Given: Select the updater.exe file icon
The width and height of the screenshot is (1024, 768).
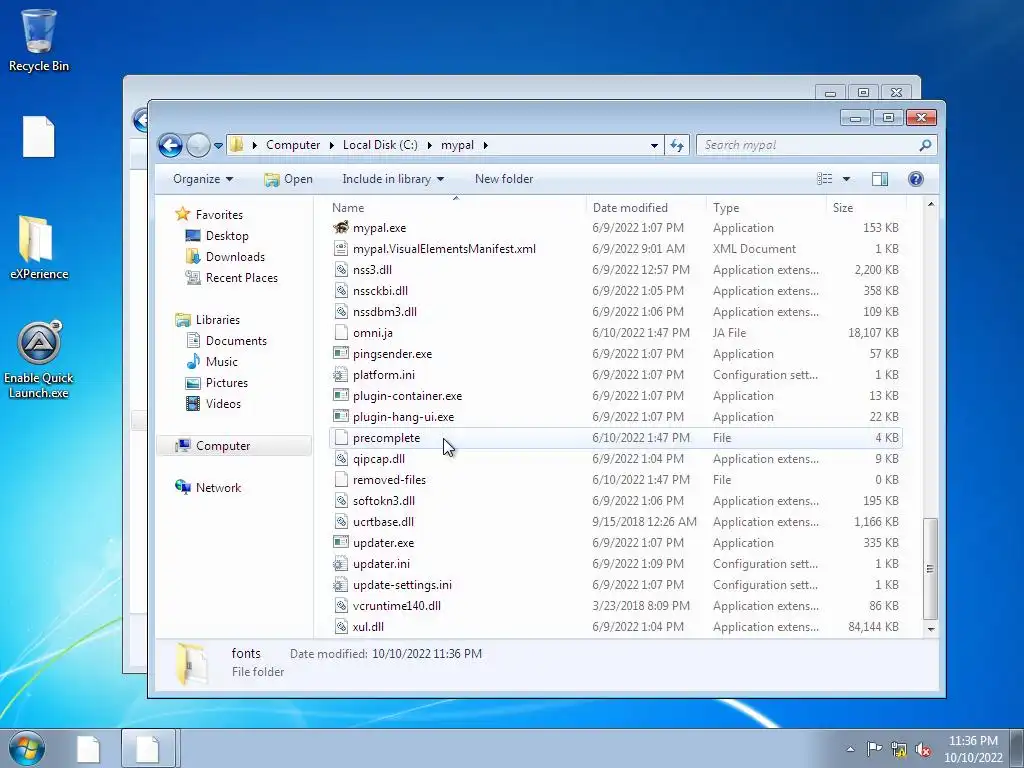Looking at the screenshot, I should tap(341, 543).
